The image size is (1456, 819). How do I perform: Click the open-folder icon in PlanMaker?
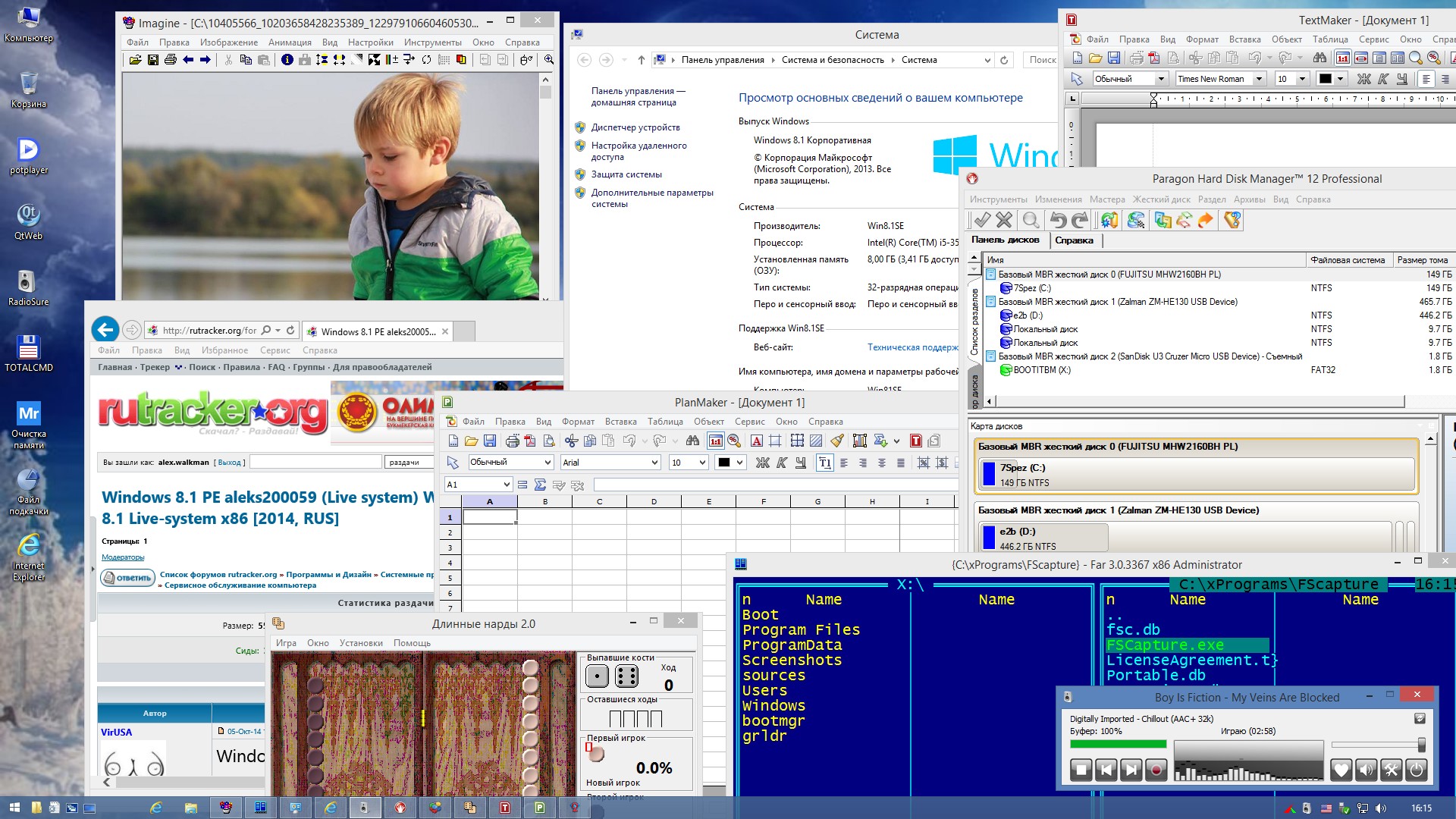tap(471, 441)
